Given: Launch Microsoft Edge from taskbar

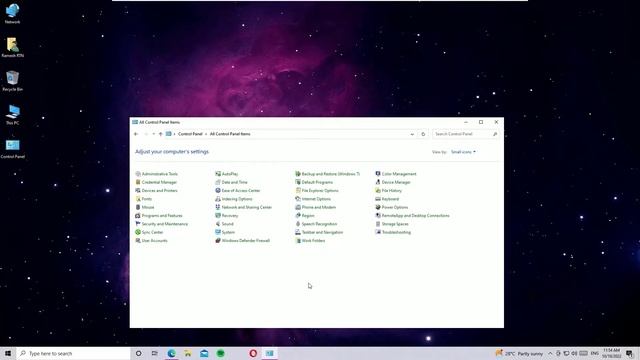Looking at the screenshot, I should pos(171,353).
